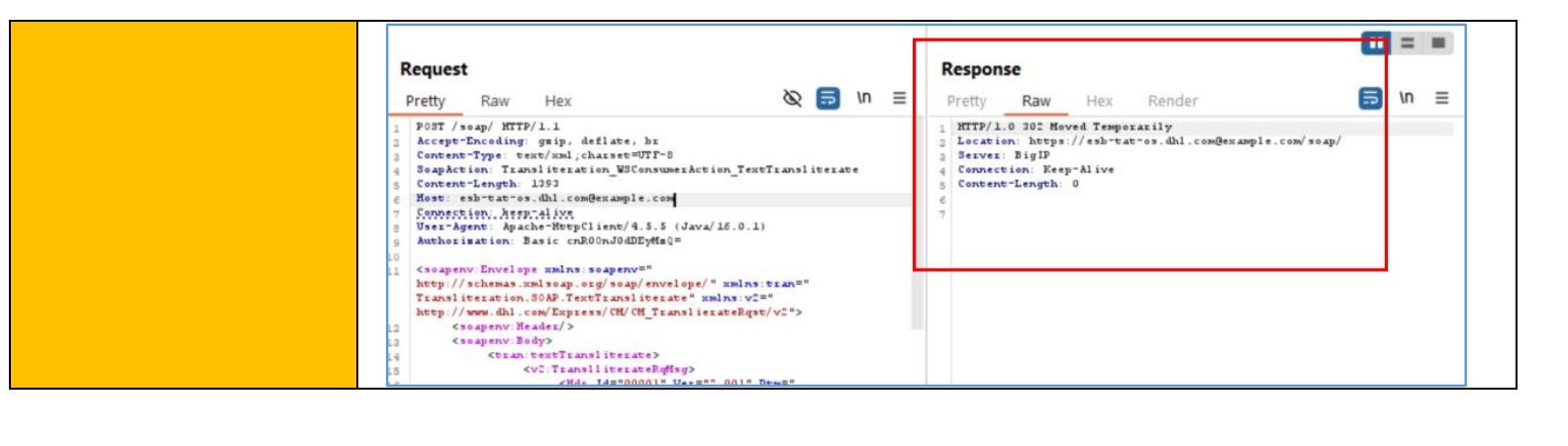
Task: Toggle word wrap in Request panel
Action: pyautogui.click(x=828, y=98)
